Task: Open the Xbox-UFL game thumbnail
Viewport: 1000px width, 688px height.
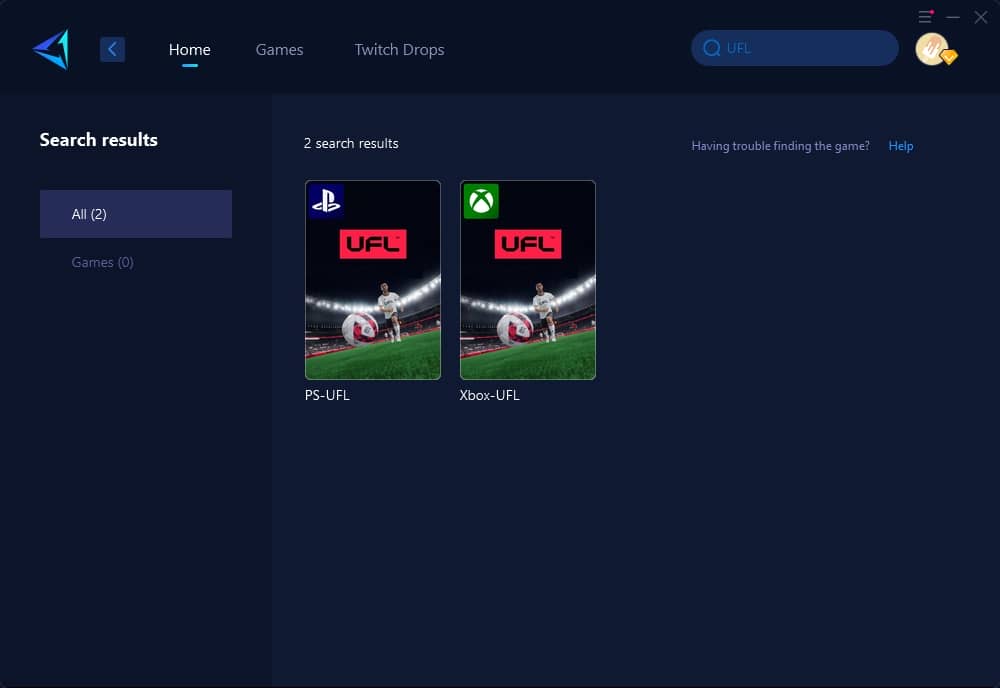Action: tap(527, 280)
